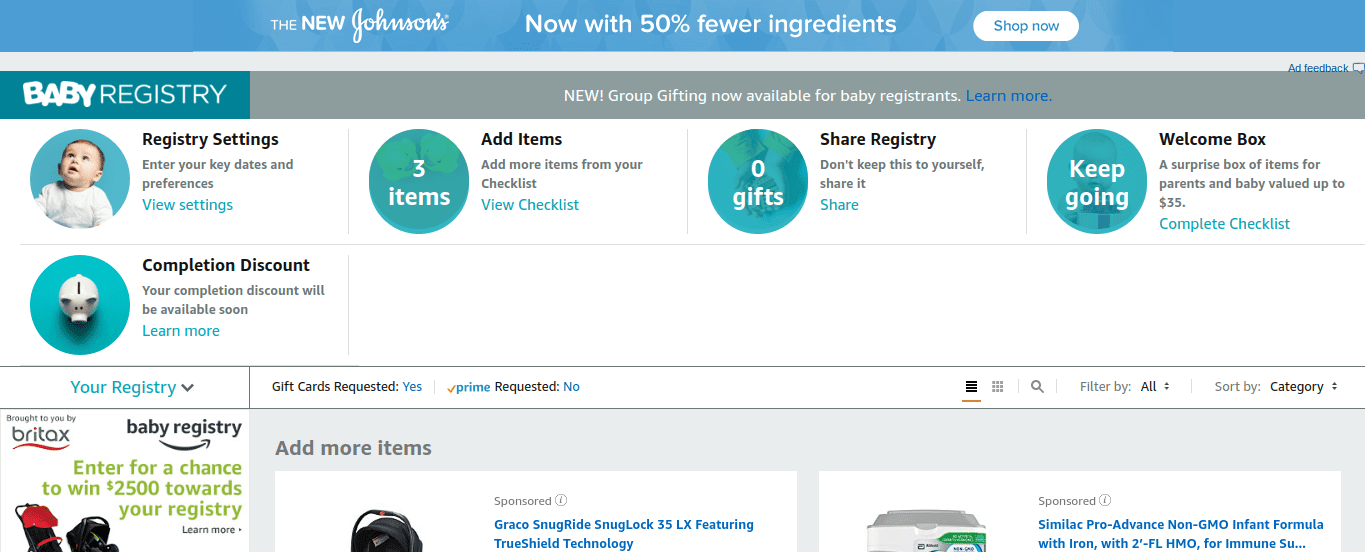This screenshot has width=1365, height=552.
Task: Open the Filter by All dropdown
Action: (x=1155, y=386)
